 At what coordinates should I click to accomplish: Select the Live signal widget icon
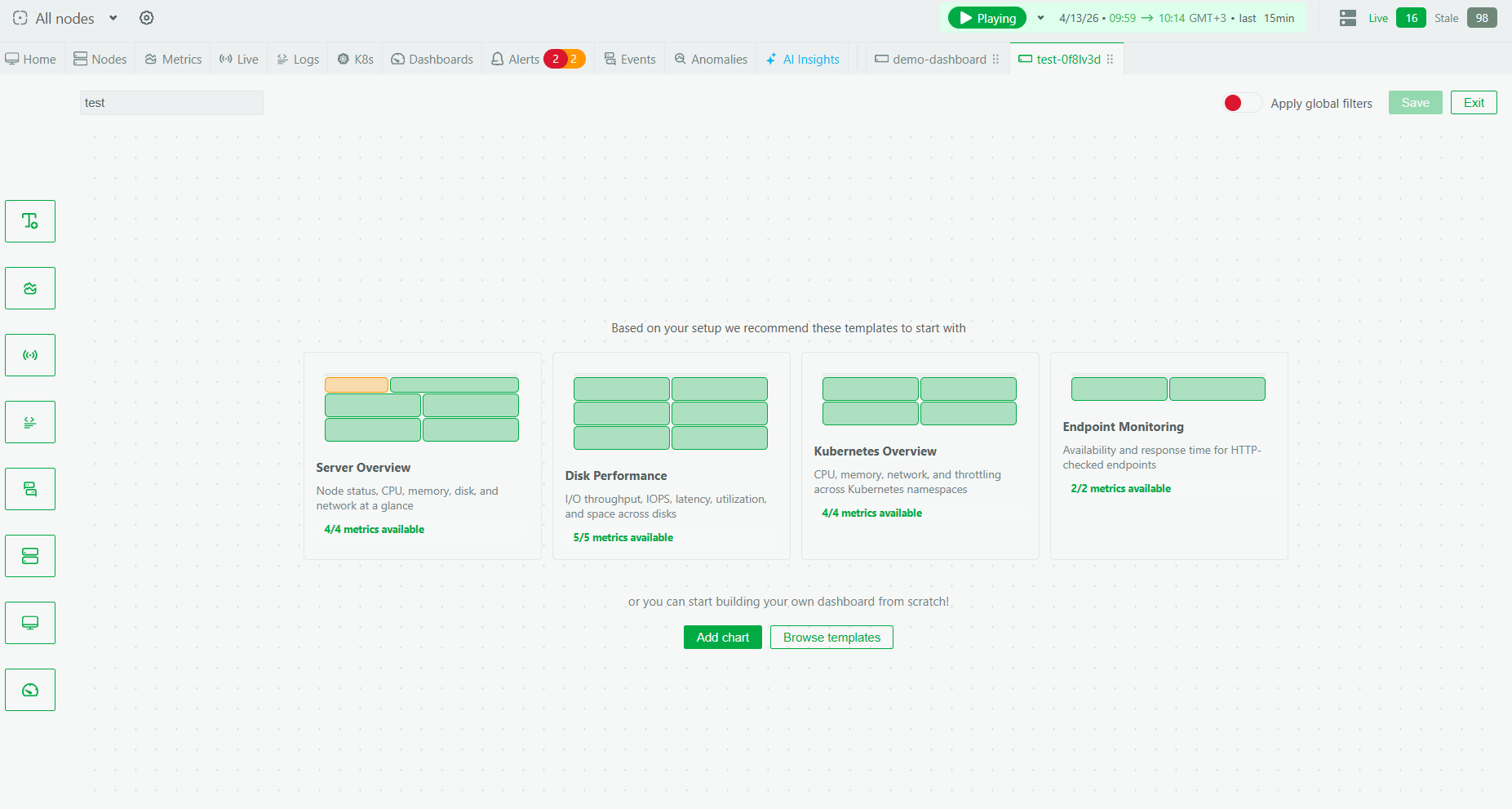click(30, 355)
